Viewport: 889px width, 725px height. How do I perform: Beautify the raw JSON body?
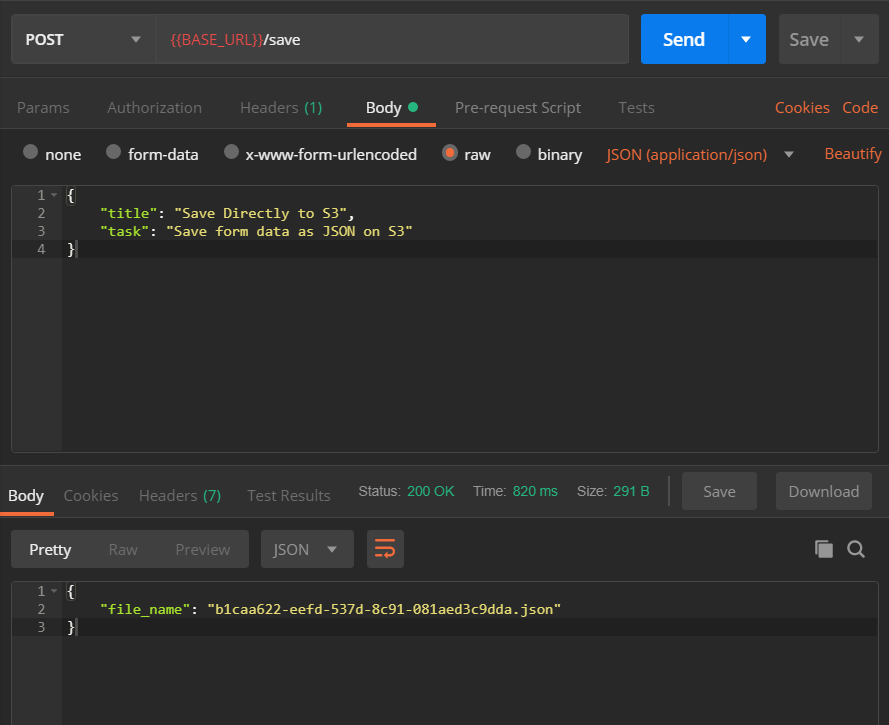point(852,154)
